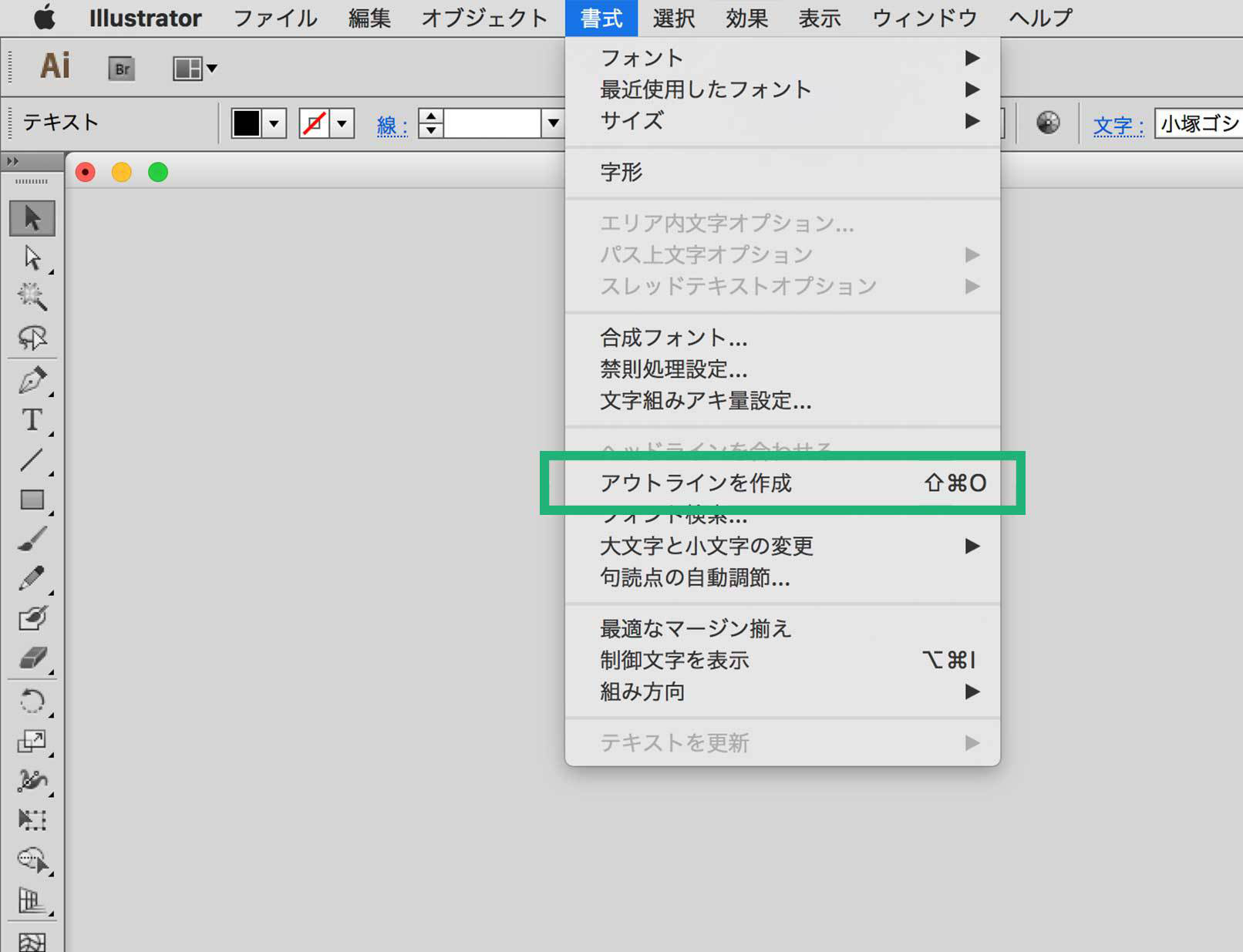
Task: Choose the Pen tool
Action: click(32, 380)
